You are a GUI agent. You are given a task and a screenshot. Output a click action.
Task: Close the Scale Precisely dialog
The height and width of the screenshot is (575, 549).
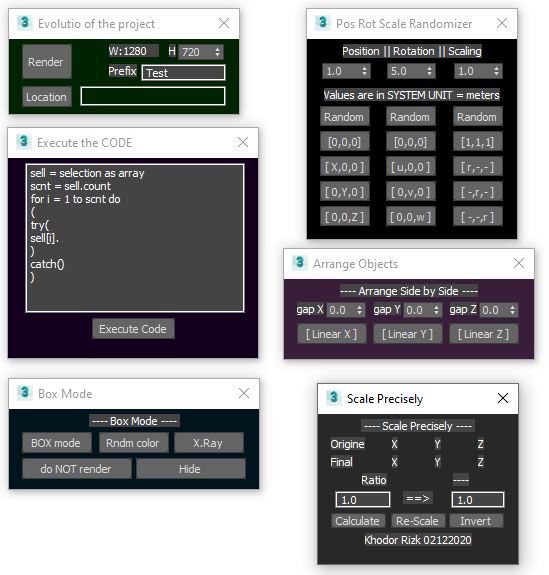(503, 398)
